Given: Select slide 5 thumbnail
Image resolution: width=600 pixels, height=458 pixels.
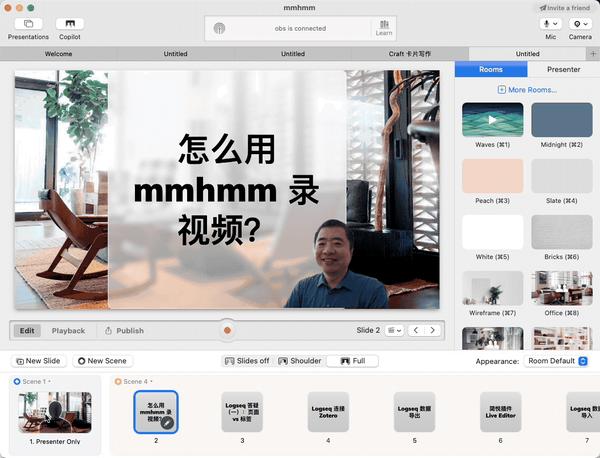Looking at the screenshot, I should pyautogui.click(x=414, y=412).
